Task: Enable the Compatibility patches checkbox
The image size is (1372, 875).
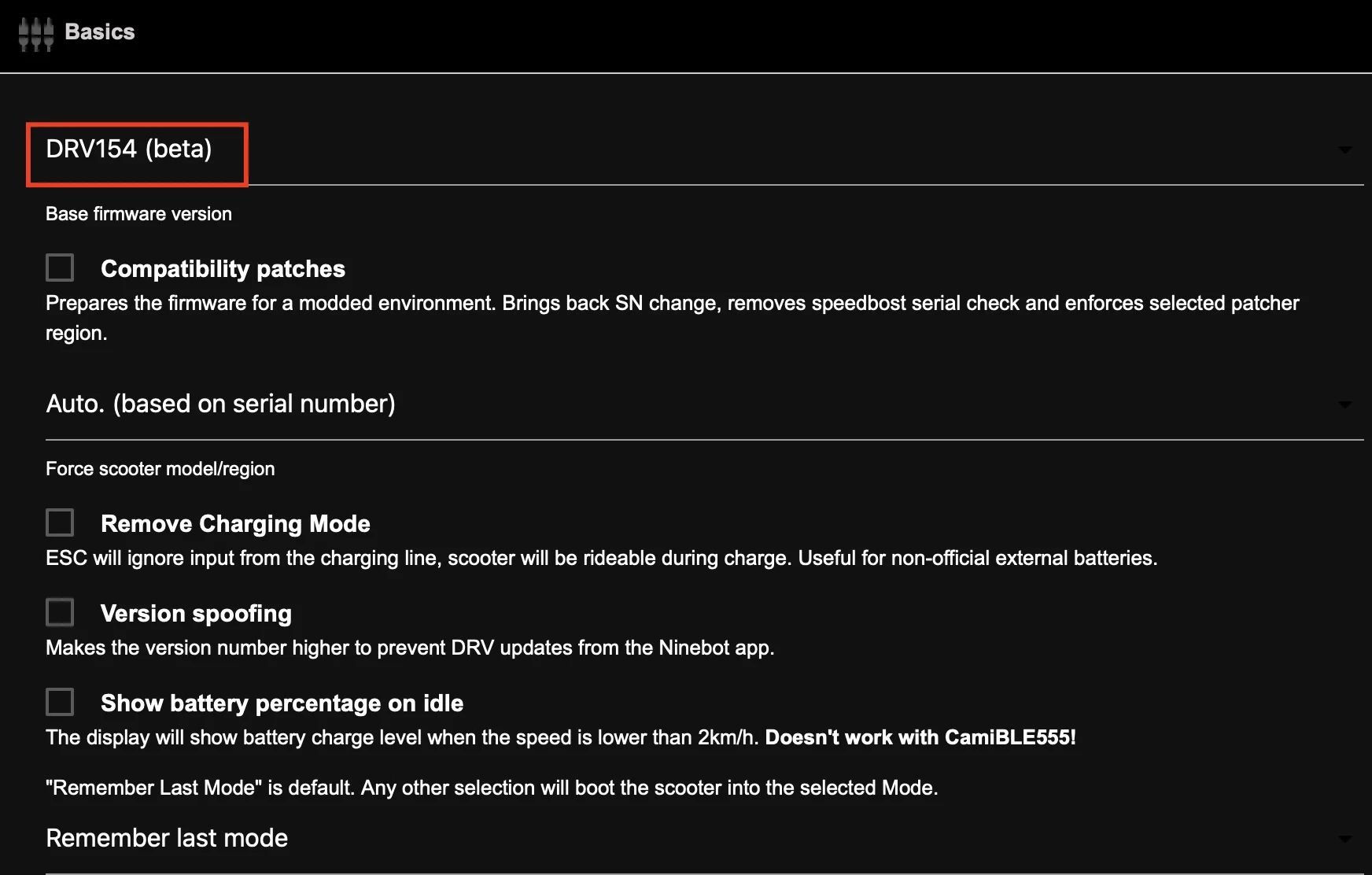Action: pos(59,268)
